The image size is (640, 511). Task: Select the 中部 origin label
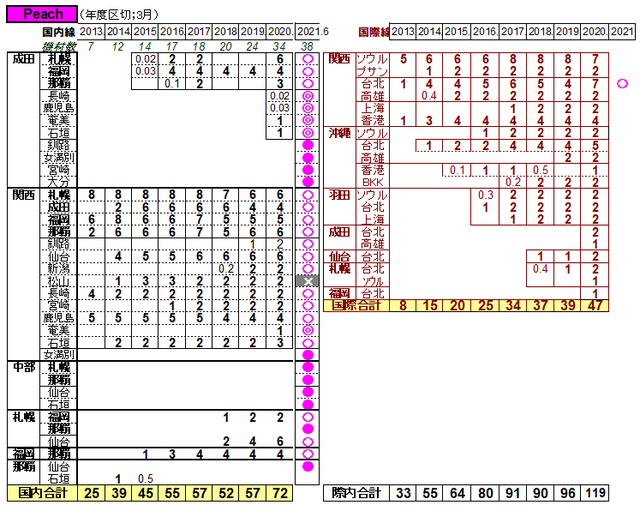coord(24,367)
